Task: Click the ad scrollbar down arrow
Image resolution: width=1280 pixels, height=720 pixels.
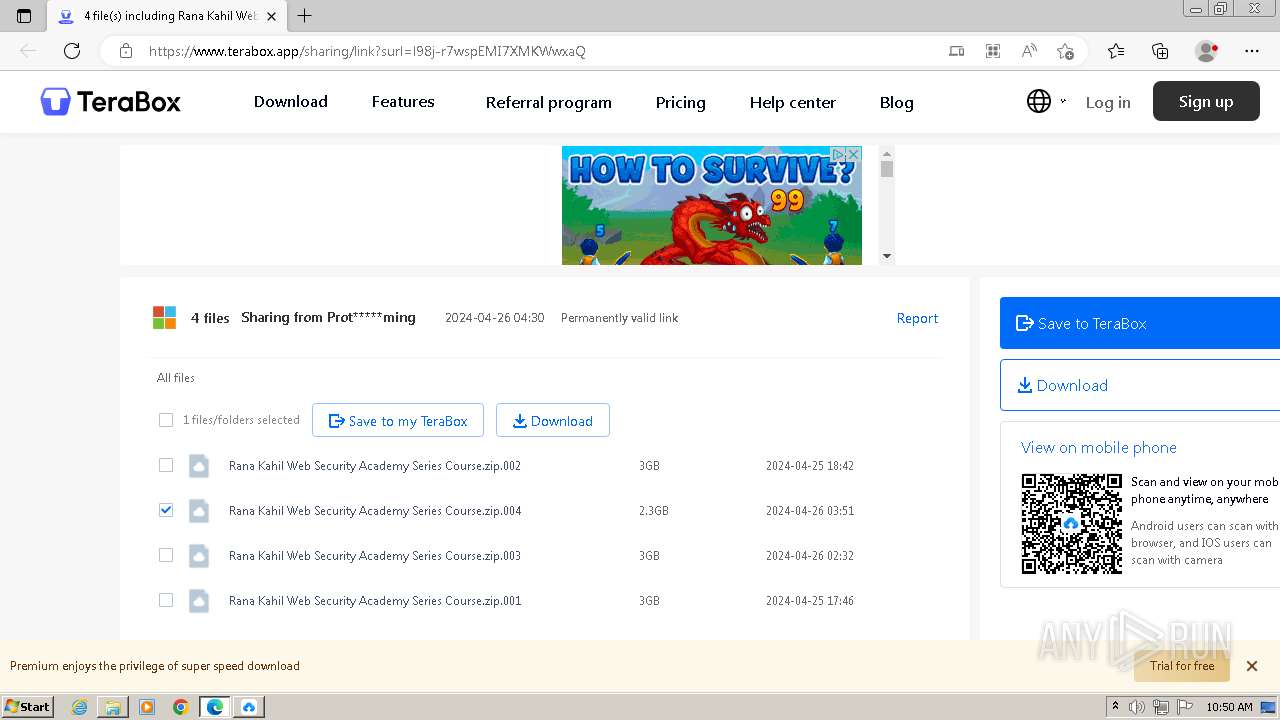Action: coord(886,257)
